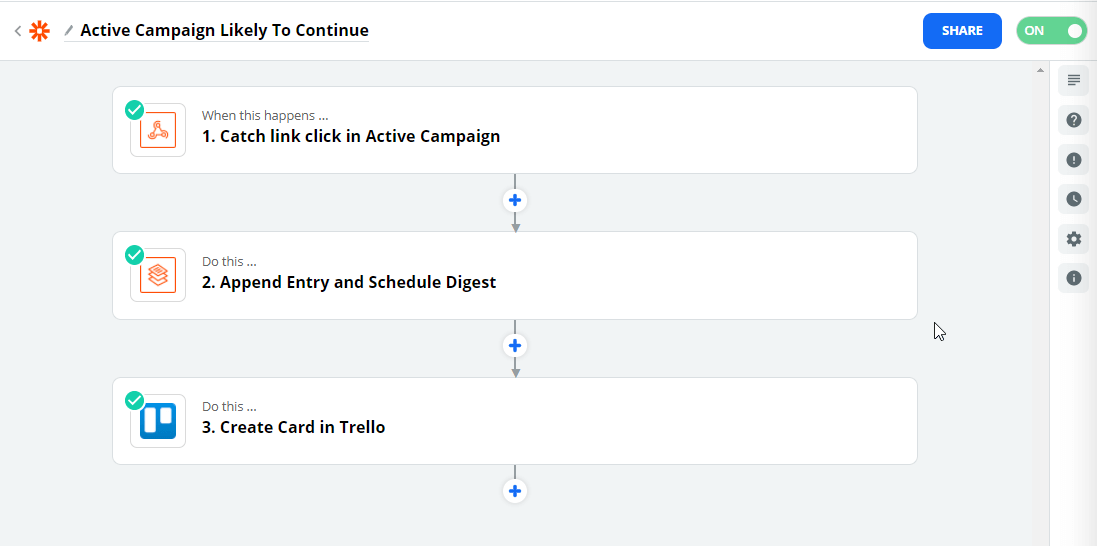Click the pencil icon to rename the Zap
1097x546 pixels.
point(69,31)
